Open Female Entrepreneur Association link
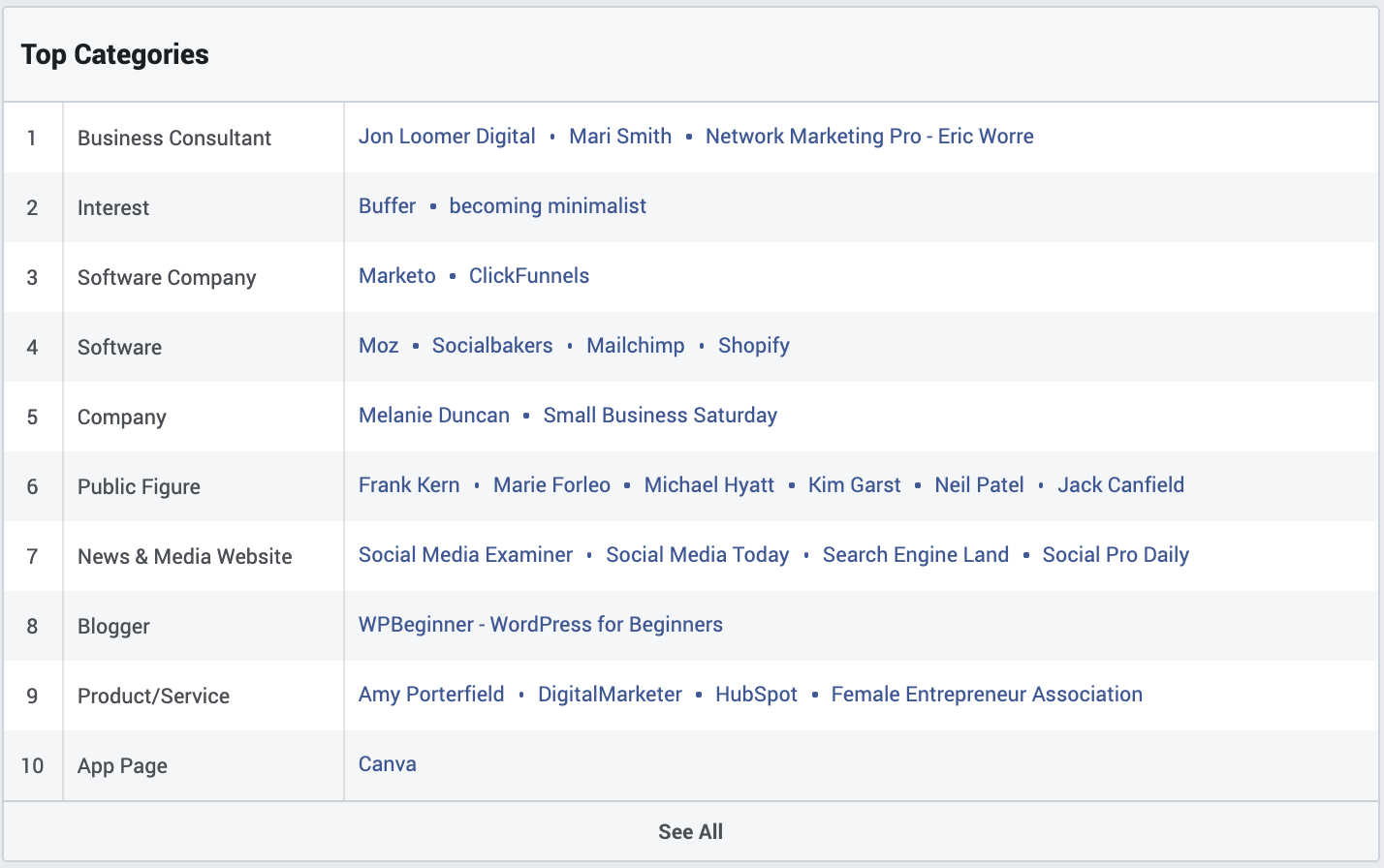 click(987, 695)
